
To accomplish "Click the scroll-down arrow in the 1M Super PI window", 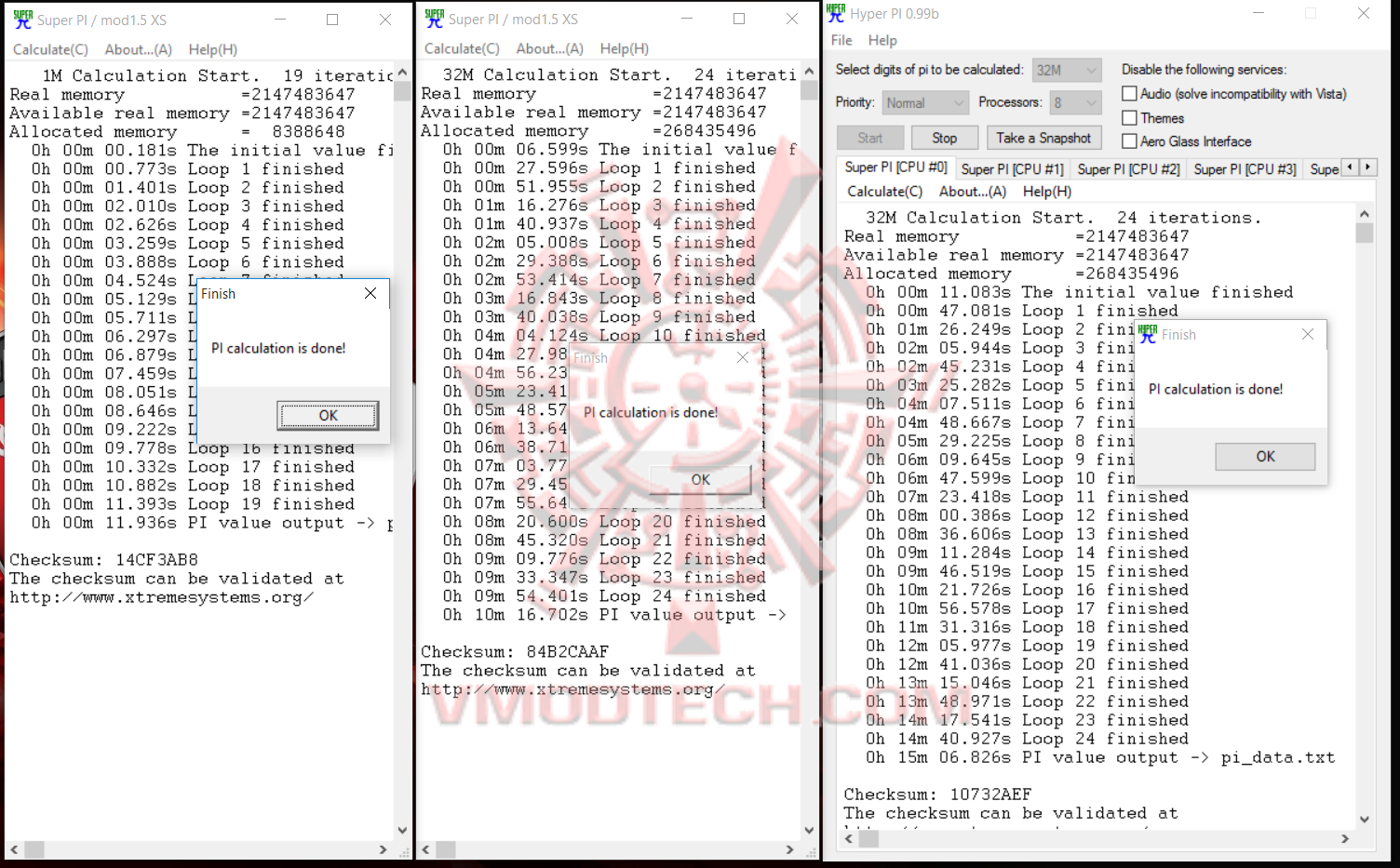I will pyautogui.click(x=402, y=830).
